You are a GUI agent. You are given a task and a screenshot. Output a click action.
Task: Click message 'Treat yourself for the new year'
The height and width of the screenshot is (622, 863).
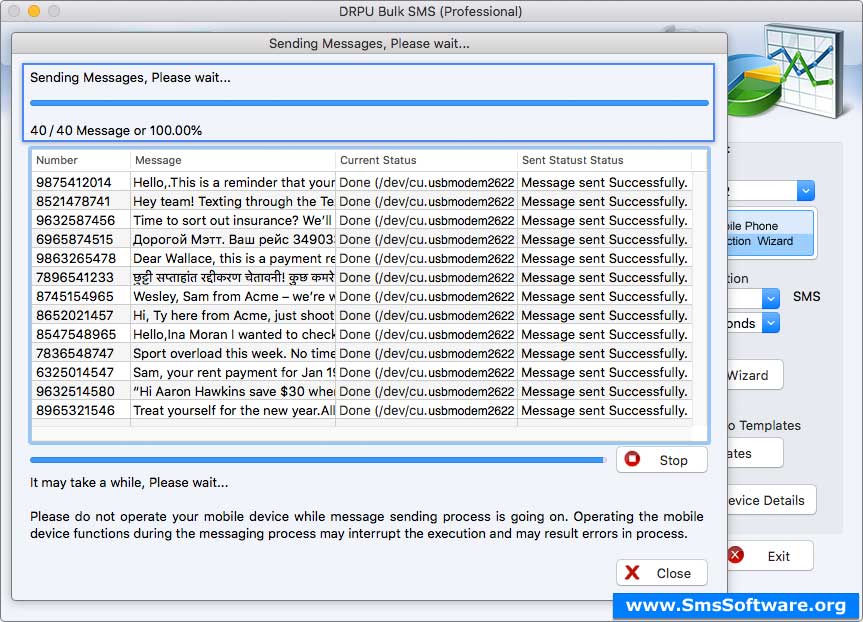(x=233, y=410)
